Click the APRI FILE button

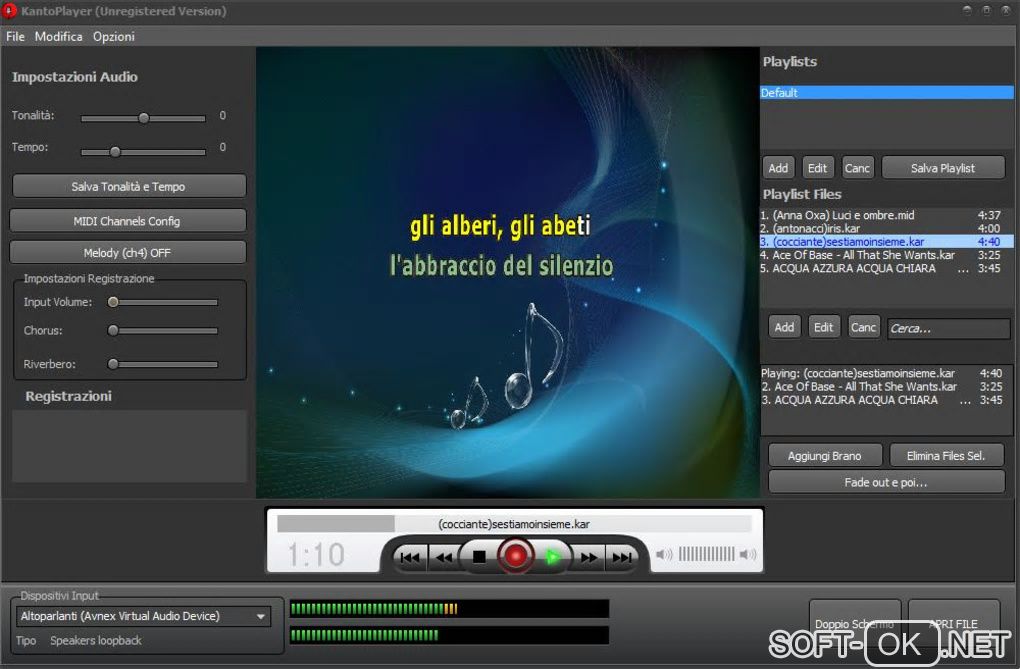(x=954, y=623)
